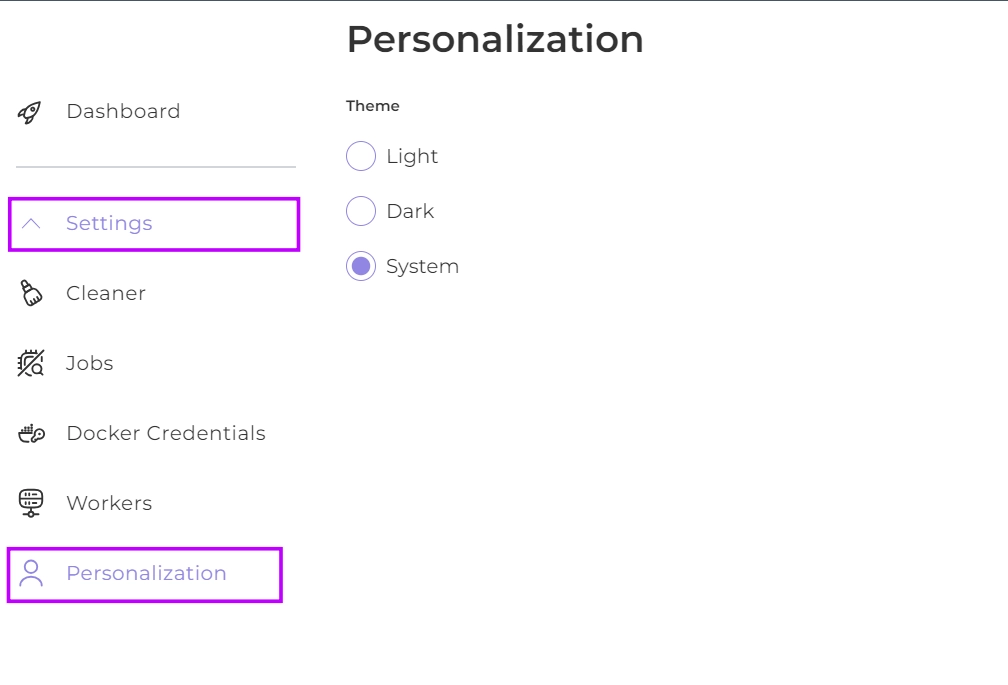Go to the Cleaner settings page

106,293
